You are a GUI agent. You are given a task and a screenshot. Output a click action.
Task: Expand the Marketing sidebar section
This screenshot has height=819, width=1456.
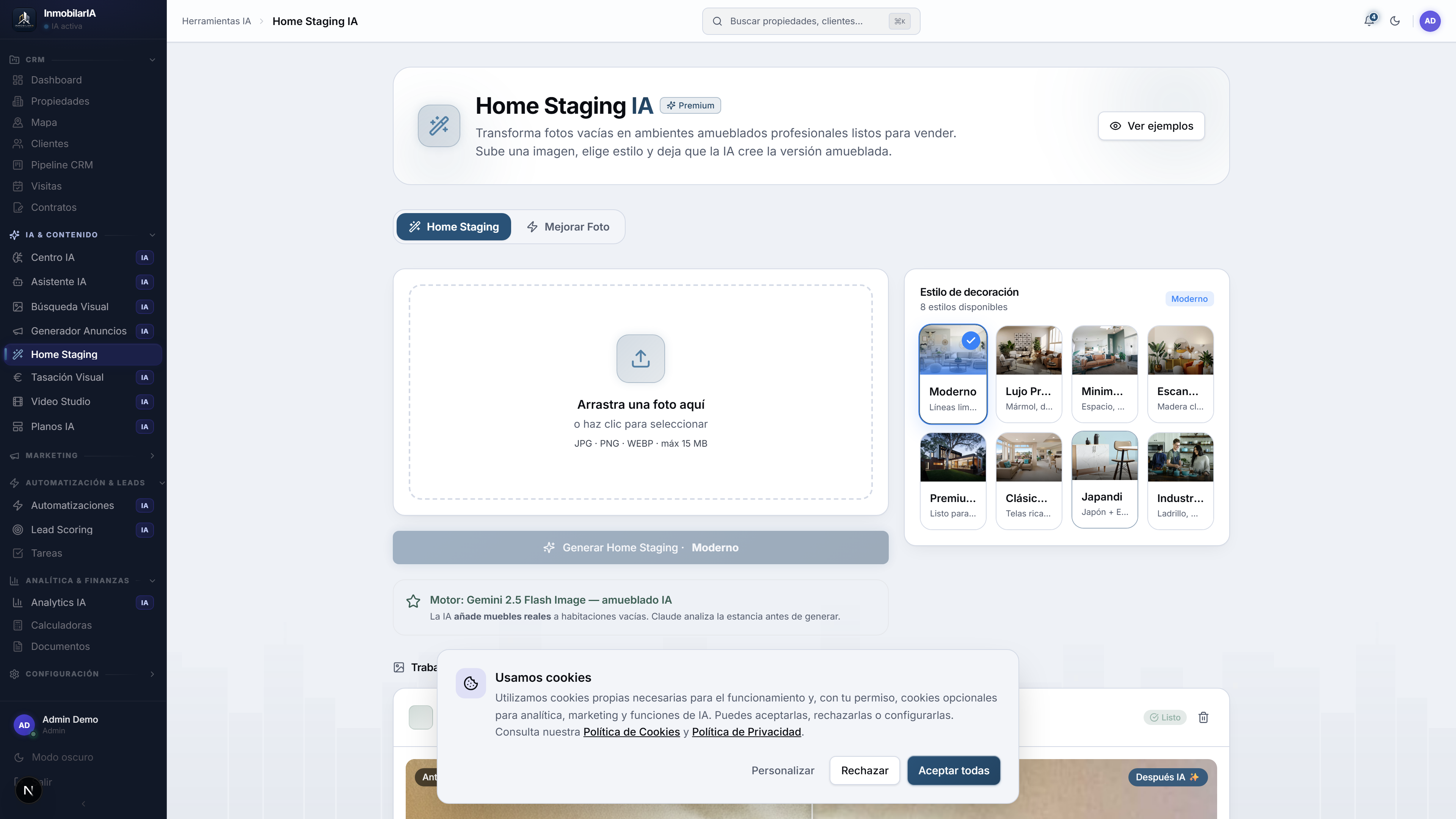(x=83, y=455)
